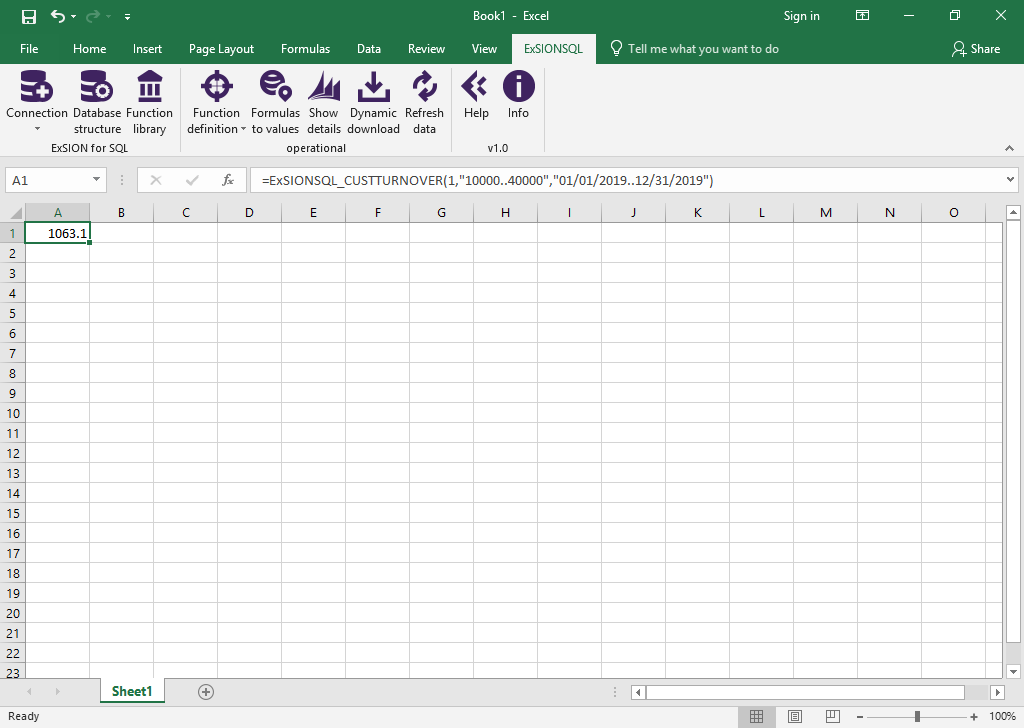This screenshot has height=728, width=1024.
Task: Save the workbook with floppy icon
Action: pyautogui.click(x=29, y=16)
